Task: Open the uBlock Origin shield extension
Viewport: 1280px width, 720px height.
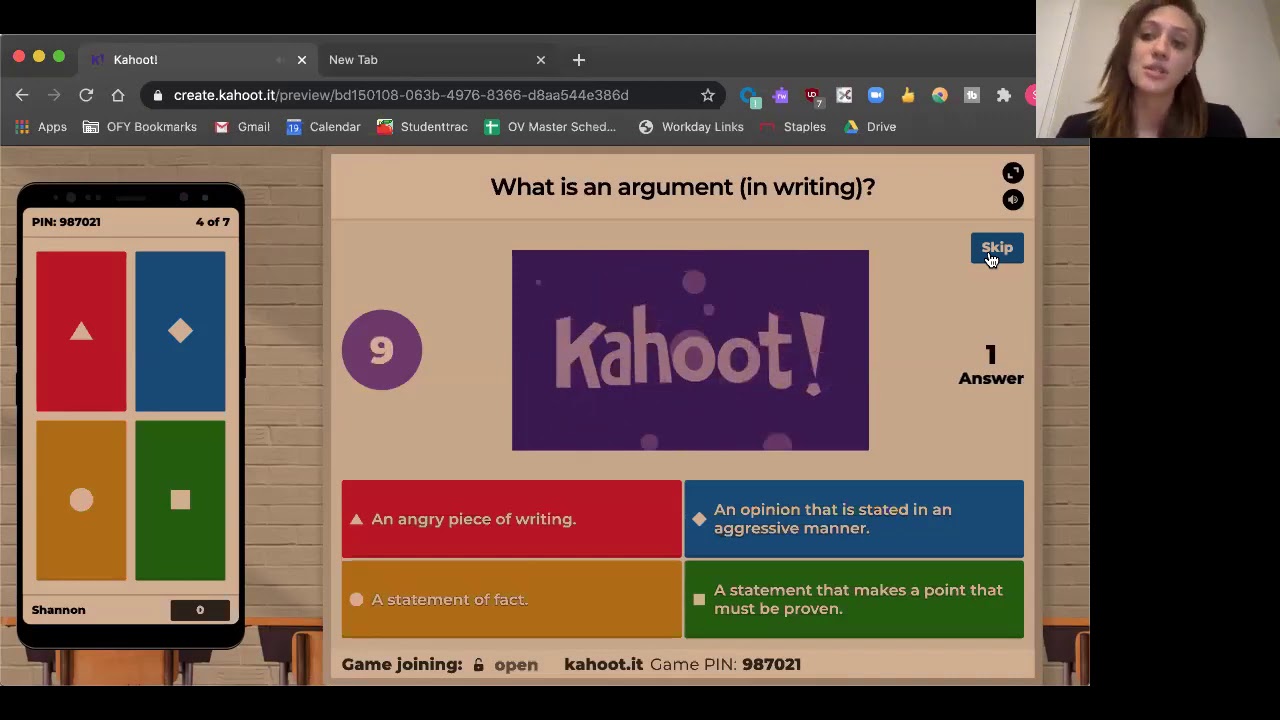Action: pyautogui.click(x=813, y=96)
